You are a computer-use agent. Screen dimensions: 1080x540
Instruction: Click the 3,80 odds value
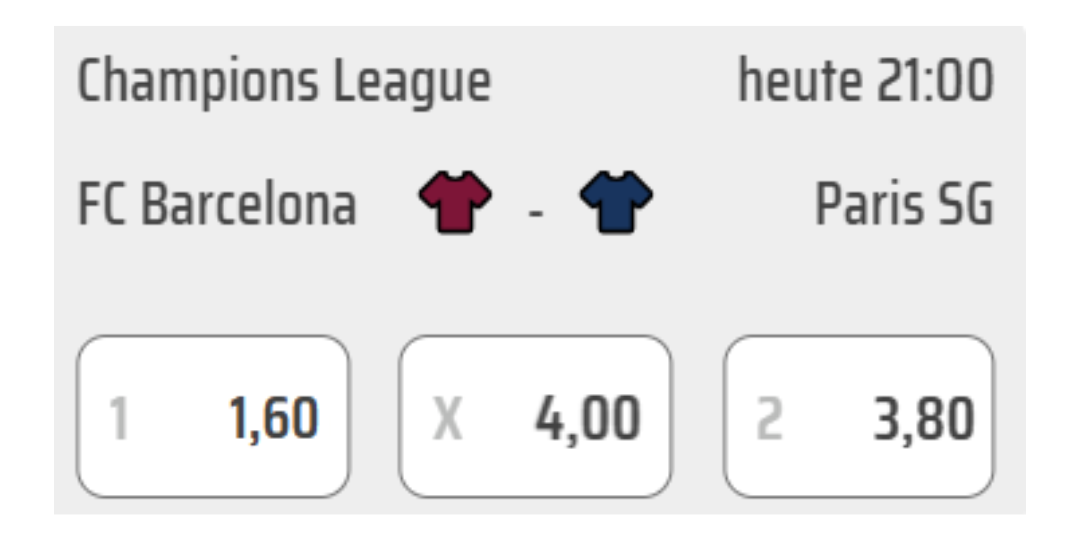click(x=922, y=420)
